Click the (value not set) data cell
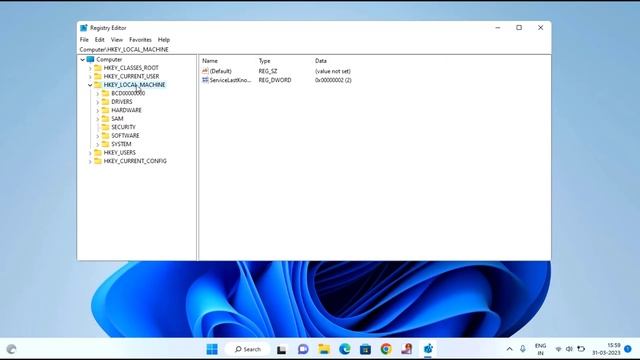Viewport: 640px width, 360px height. [333, 71]
